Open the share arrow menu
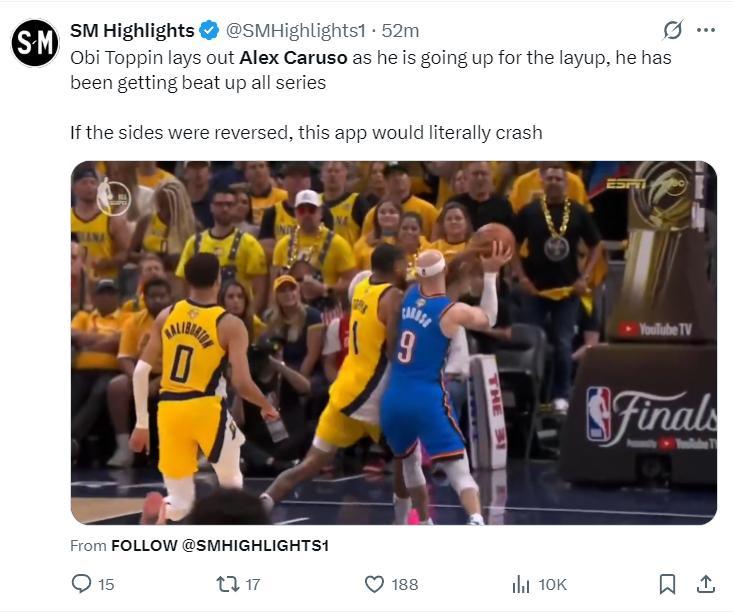This screenshot has width=733, height=613. pos(705,584)
